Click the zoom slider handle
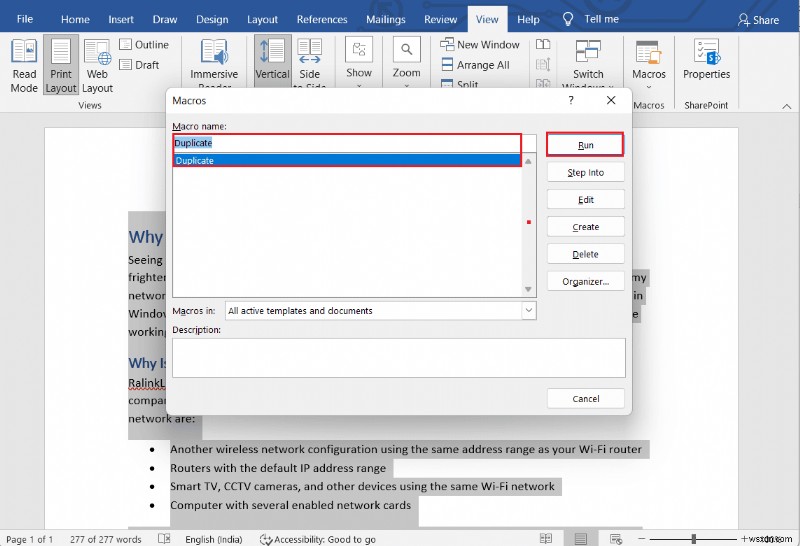The width and height of the screenshot is (800, 546). tap(694, 539)
